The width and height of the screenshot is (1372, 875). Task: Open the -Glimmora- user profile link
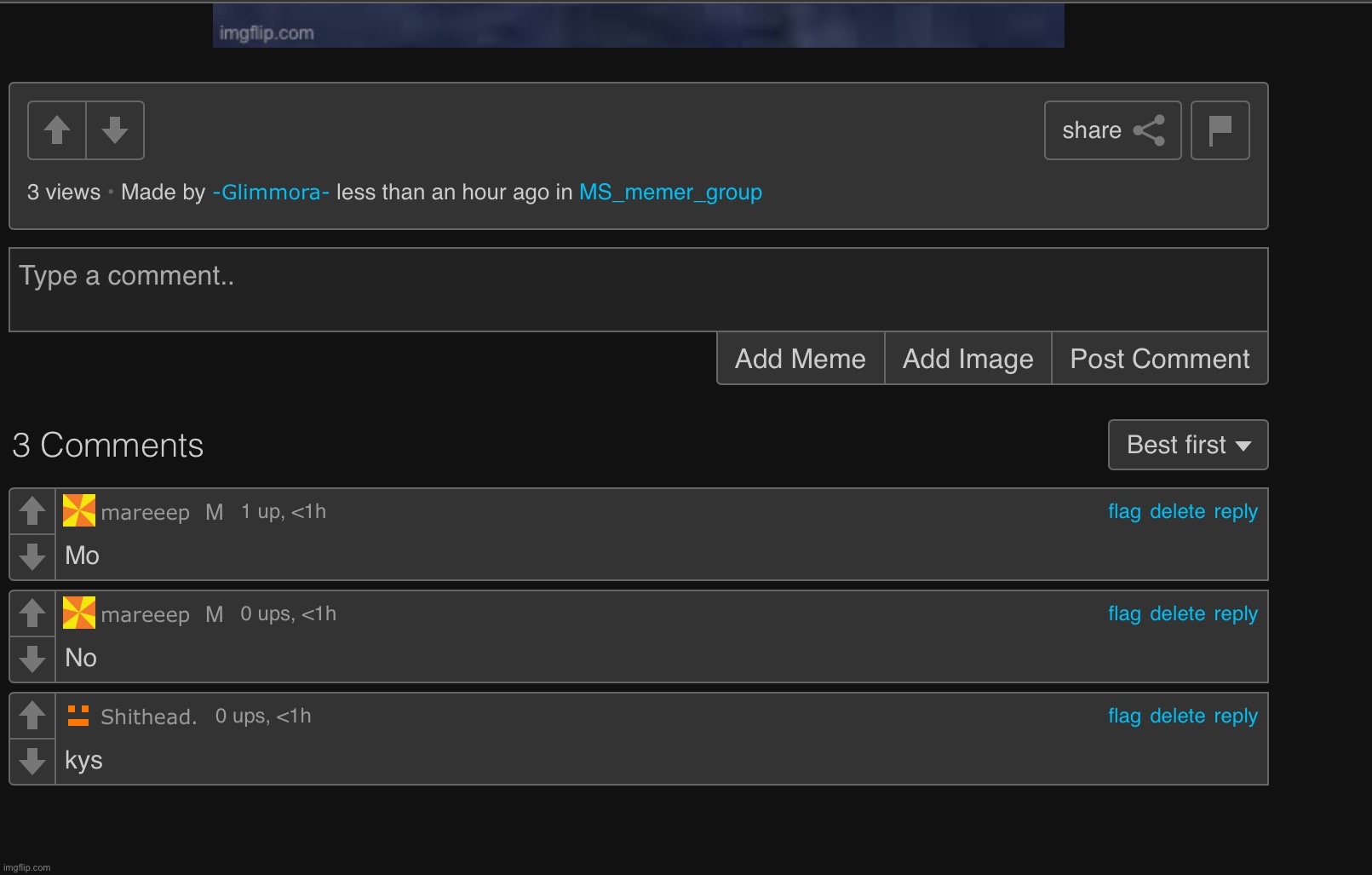(271, 193)
